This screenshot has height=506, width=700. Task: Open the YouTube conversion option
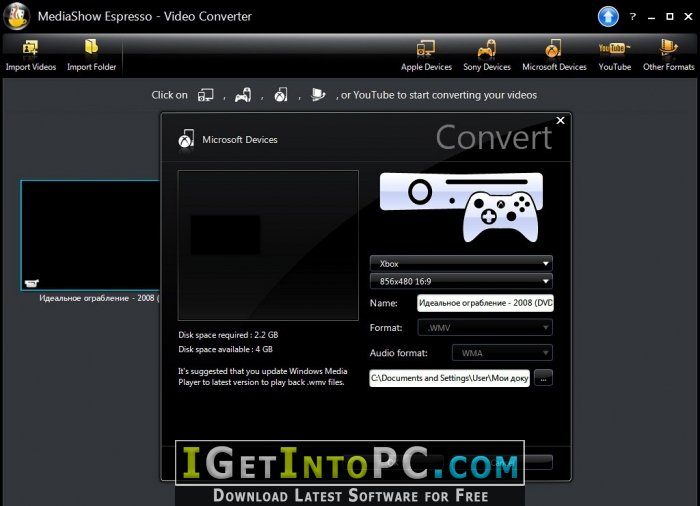pyautogui.click(x=614, y=49)
